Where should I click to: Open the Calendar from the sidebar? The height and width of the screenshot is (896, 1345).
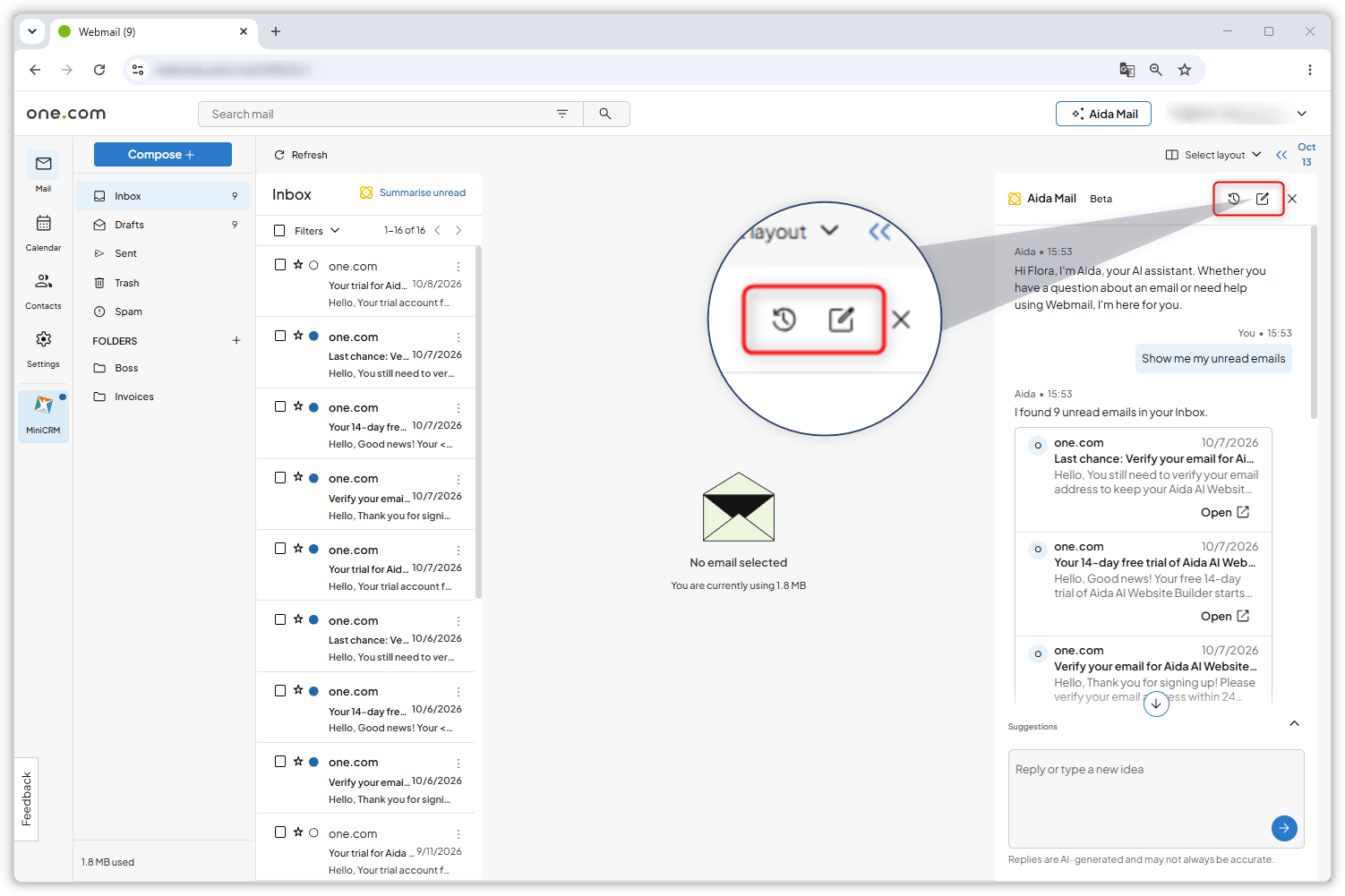coord(43,232)
